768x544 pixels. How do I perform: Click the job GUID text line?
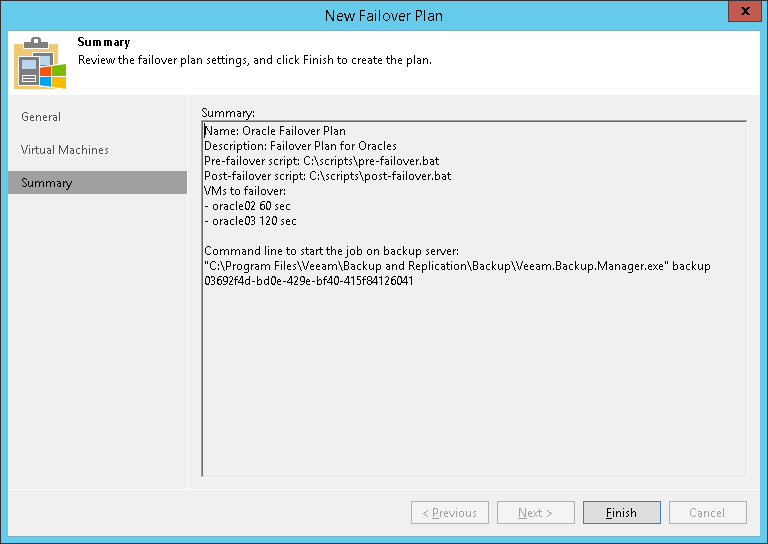tap(308, 281)
